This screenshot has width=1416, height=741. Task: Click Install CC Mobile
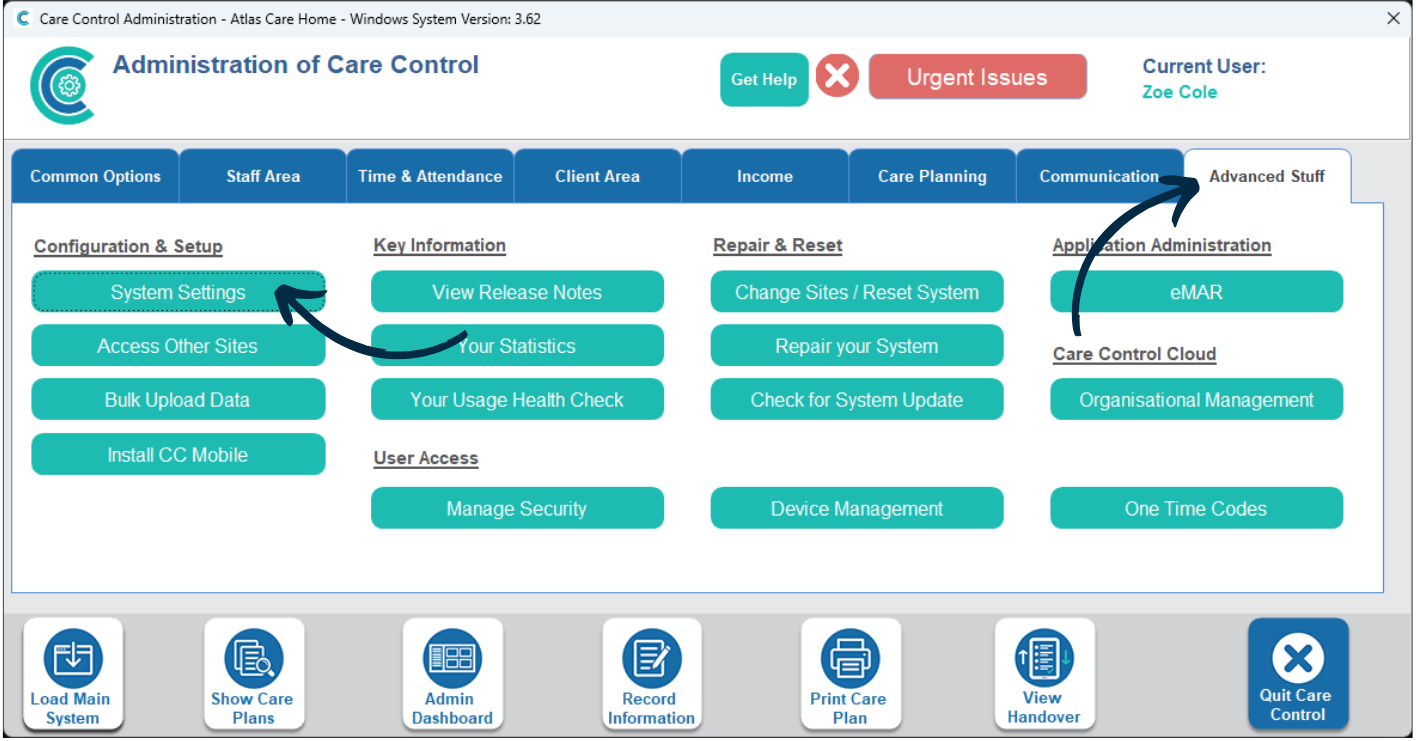click(x=178, y=454)
